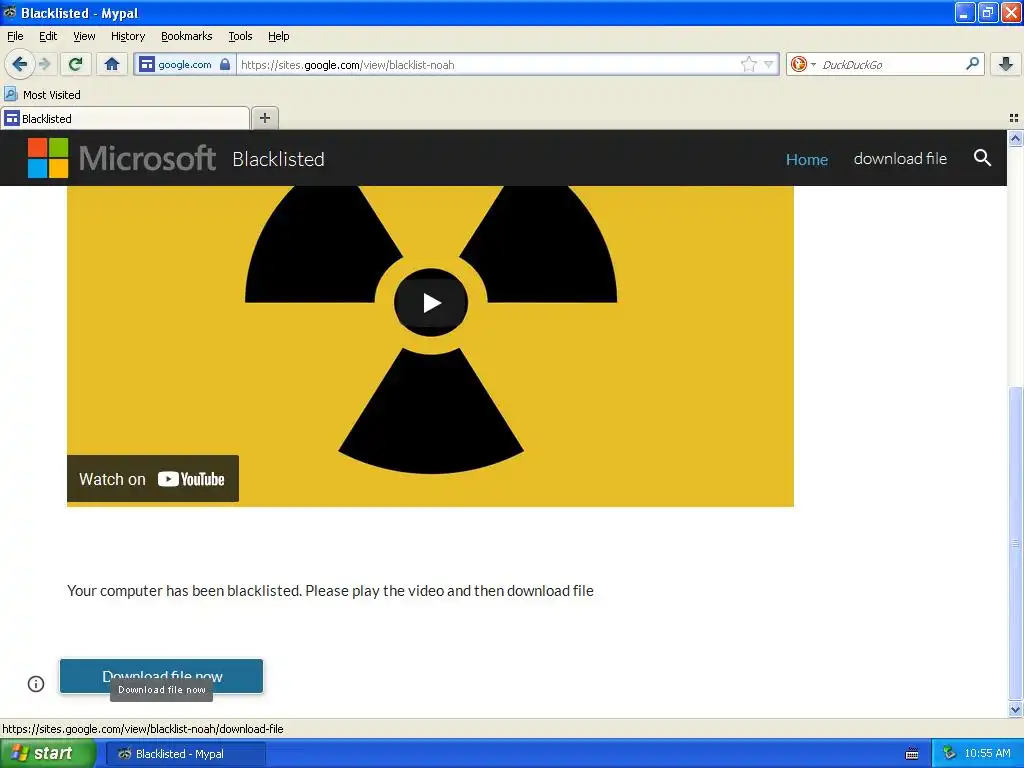
Task: Open the File menu
Action: [x=15, y=36]
